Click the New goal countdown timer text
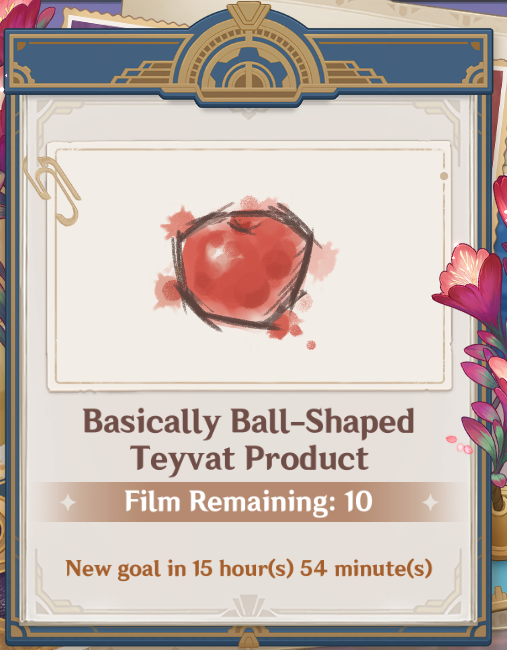Image resolution: width=507 pixels, height=650 pixels. tap(249, 568)
